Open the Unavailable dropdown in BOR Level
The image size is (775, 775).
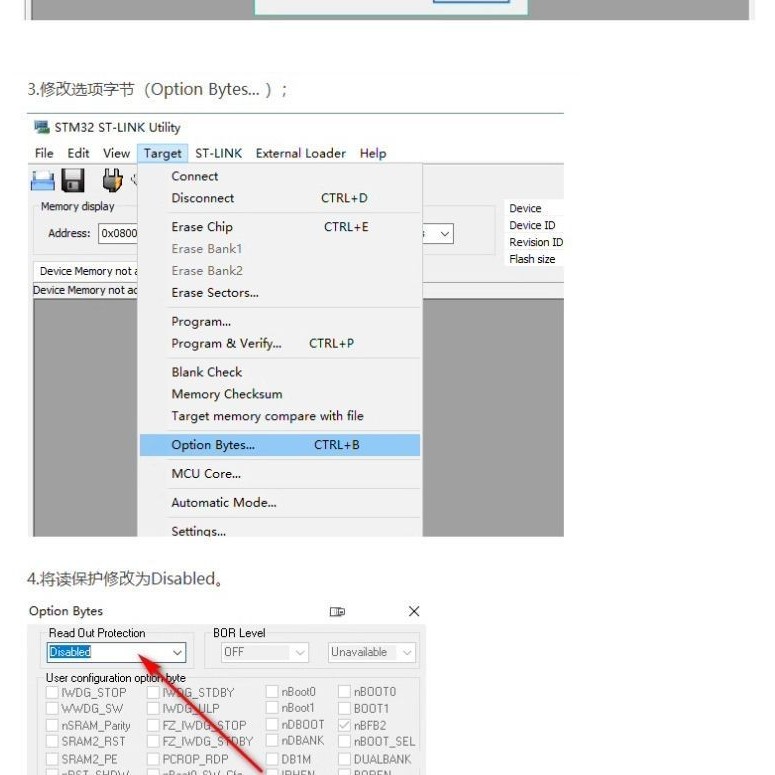click(372, 652)
